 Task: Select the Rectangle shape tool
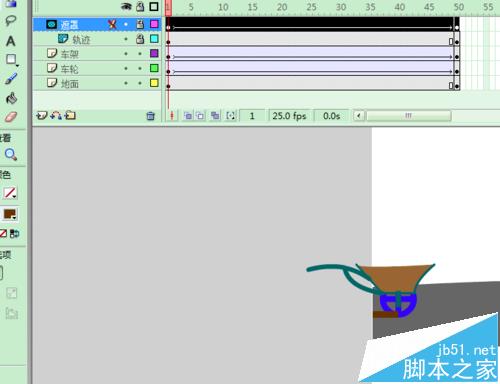pos(11,60)
